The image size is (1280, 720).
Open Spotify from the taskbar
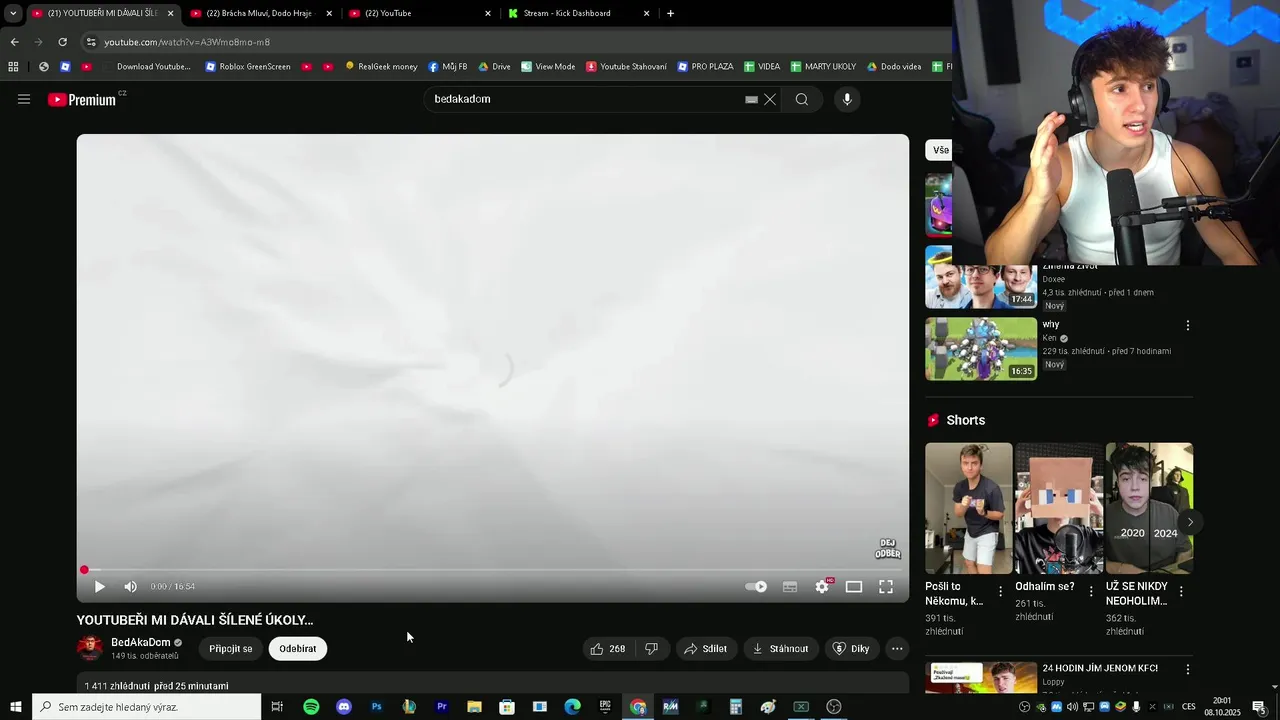[x=311, y=707]
